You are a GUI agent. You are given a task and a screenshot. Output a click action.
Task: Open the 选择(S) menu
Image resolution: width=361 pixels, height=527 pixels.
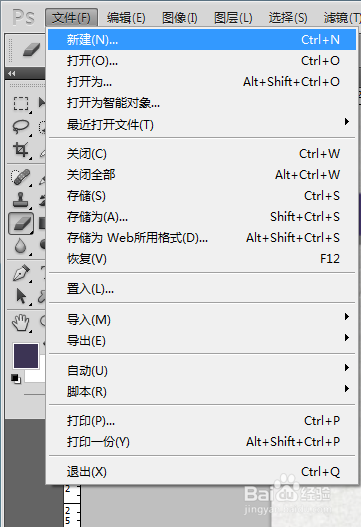pos(288,17)
